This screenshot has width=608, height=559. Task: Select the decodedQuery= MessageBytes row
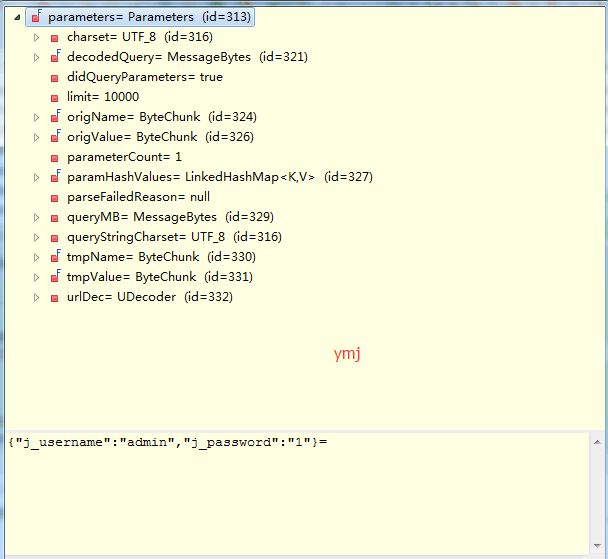point(187,57)
